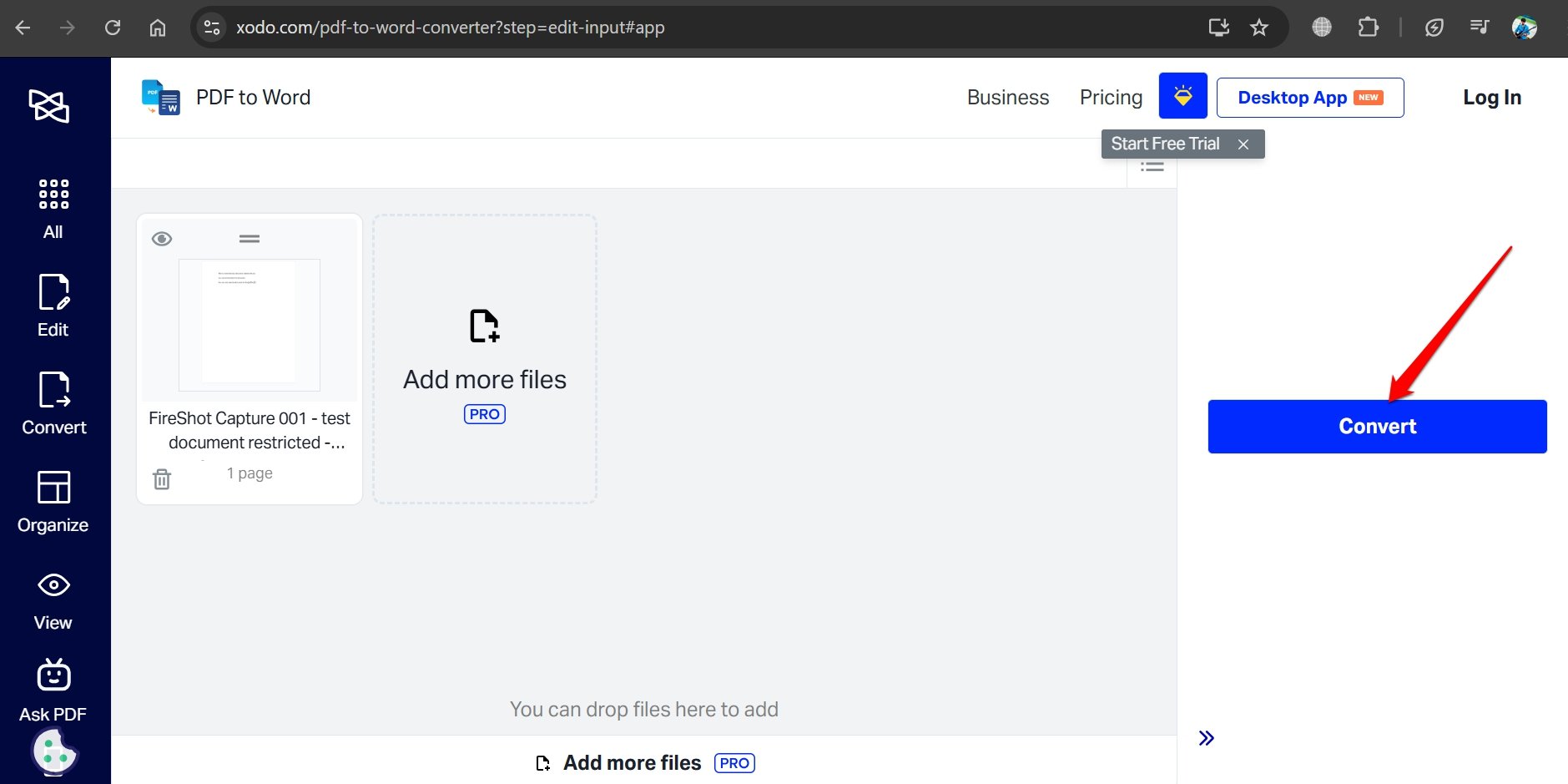Go to the browser home page
Screen dimensions: 1568x784
pyautogui.click(x=158, y=28)
